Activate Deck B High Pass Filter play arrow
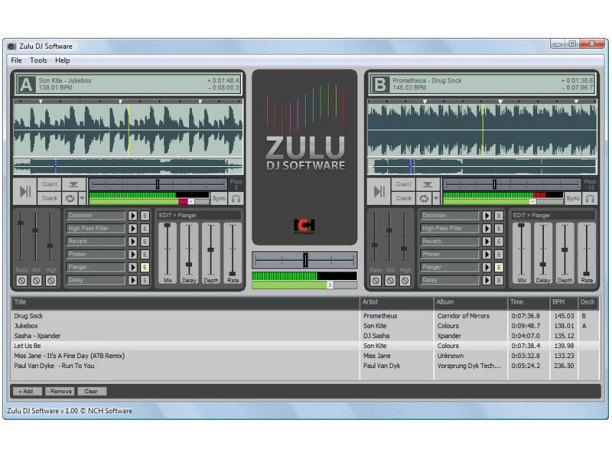 point(487,228)
